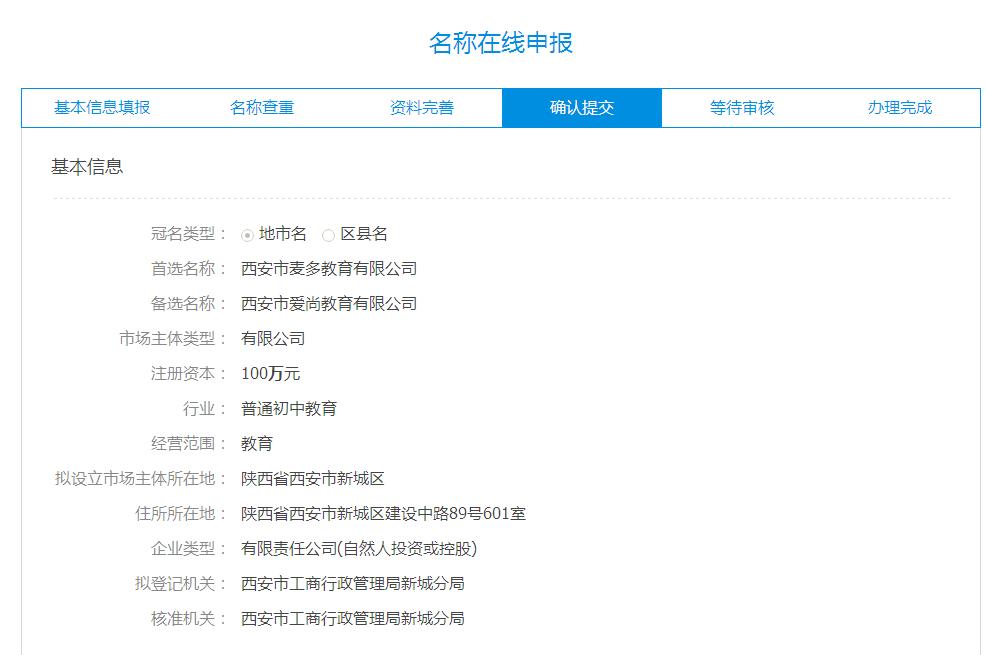
Task: Open the 等待审核 step tab
Action: click(742, 107)
